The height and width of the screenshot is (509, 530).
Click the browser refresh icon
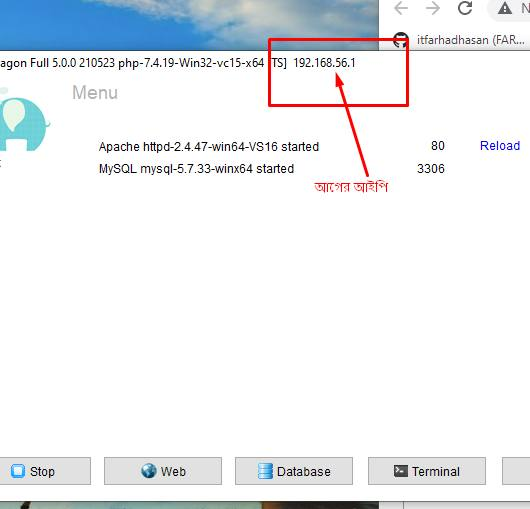click(x=465, y=8)
